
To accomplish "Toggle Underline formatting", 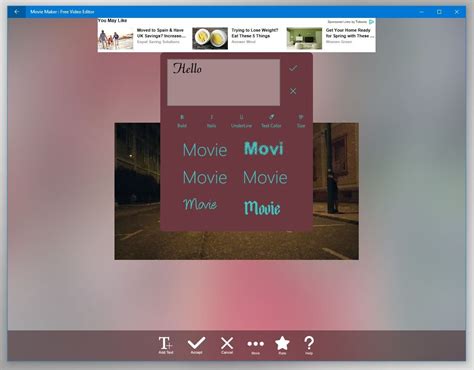I will (242, 121).
